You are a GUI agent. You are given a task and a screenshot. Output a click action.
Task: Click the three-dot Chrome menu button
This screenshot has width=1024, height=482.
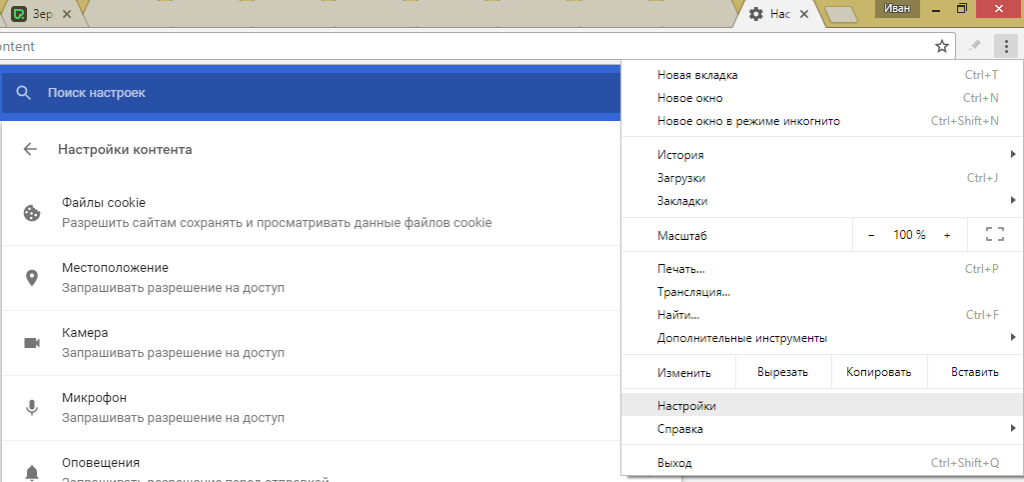pos(1006,46)
